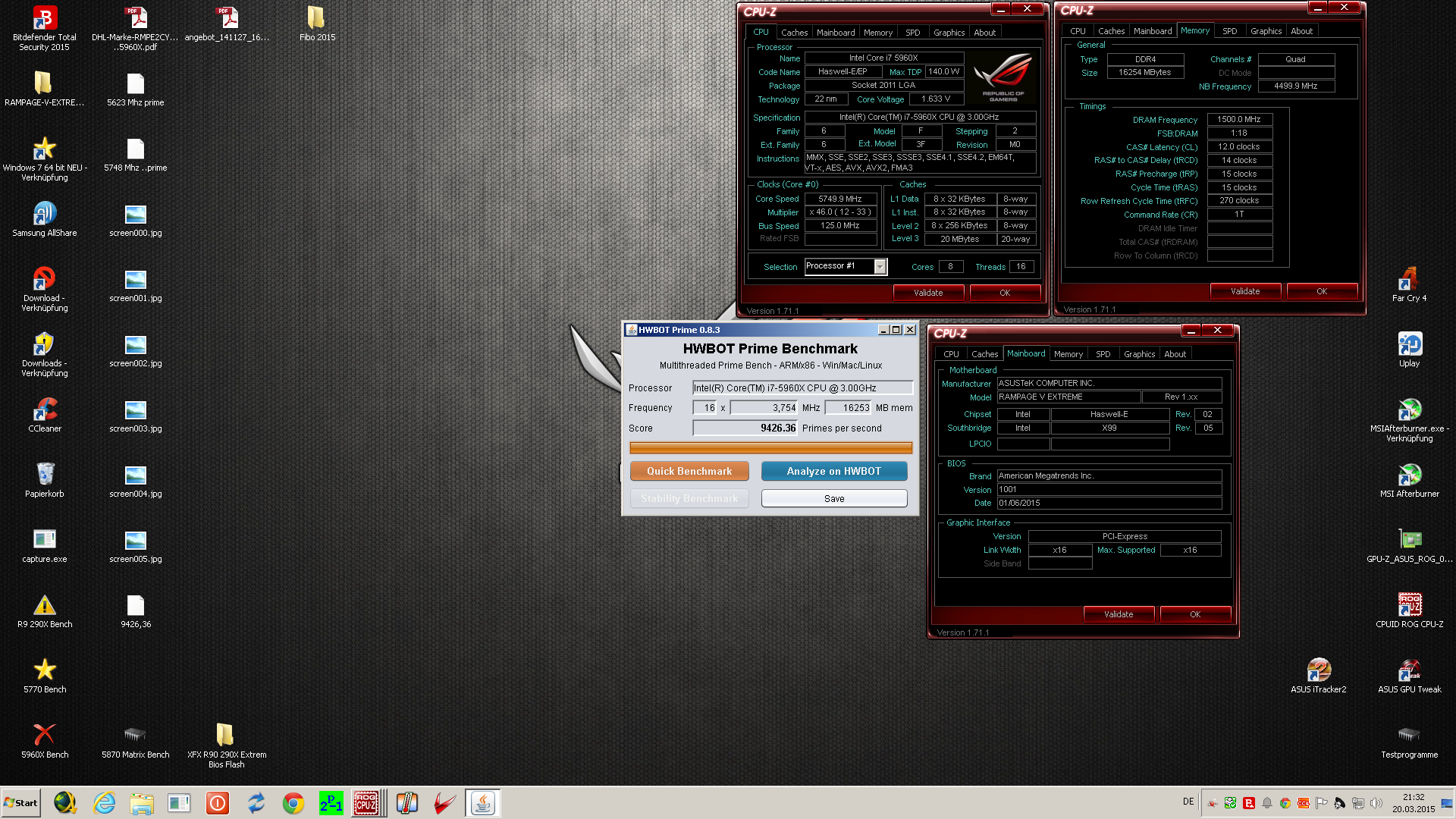Launch MSI Afterburner shortcut
The image size is (1456, 819).
point(1409,480)
